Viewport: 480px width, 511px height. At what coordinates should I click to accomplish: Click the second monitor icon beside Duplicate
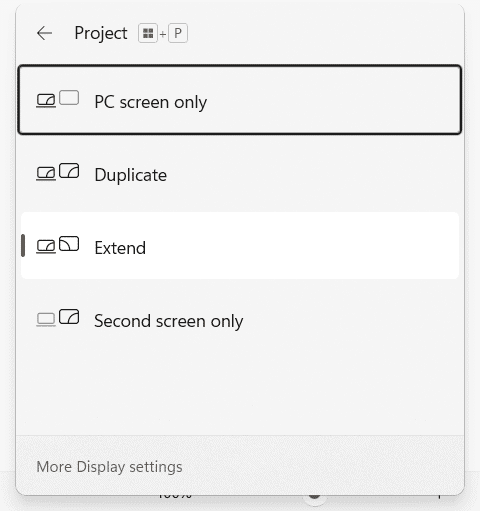coord(69,170)
